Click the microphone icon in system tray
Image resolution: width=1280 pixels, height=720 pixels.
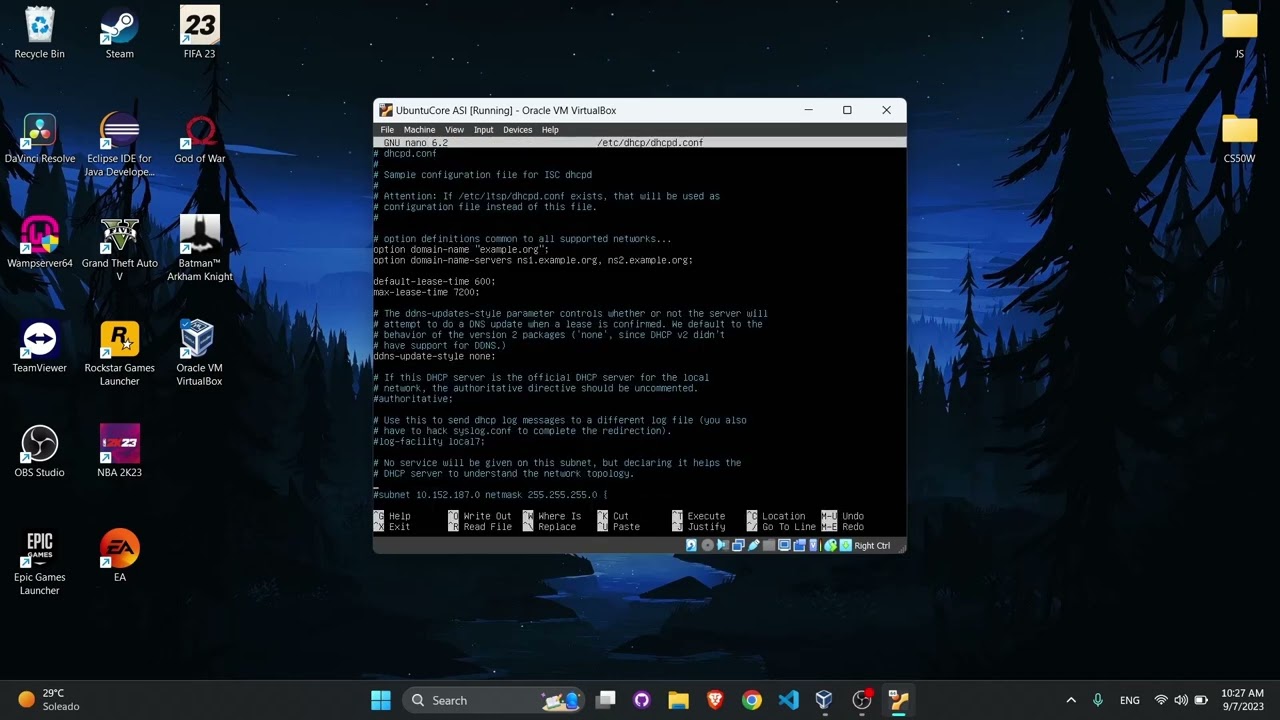(x=1098, y=700)
